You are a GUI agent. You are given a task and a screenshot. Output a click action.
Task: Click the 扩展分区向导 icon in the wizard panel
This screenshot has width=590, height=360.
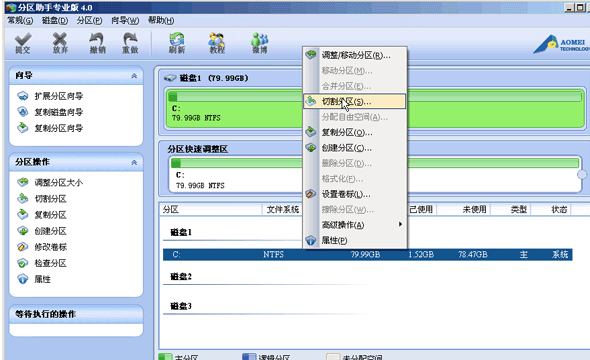(23, 96)
